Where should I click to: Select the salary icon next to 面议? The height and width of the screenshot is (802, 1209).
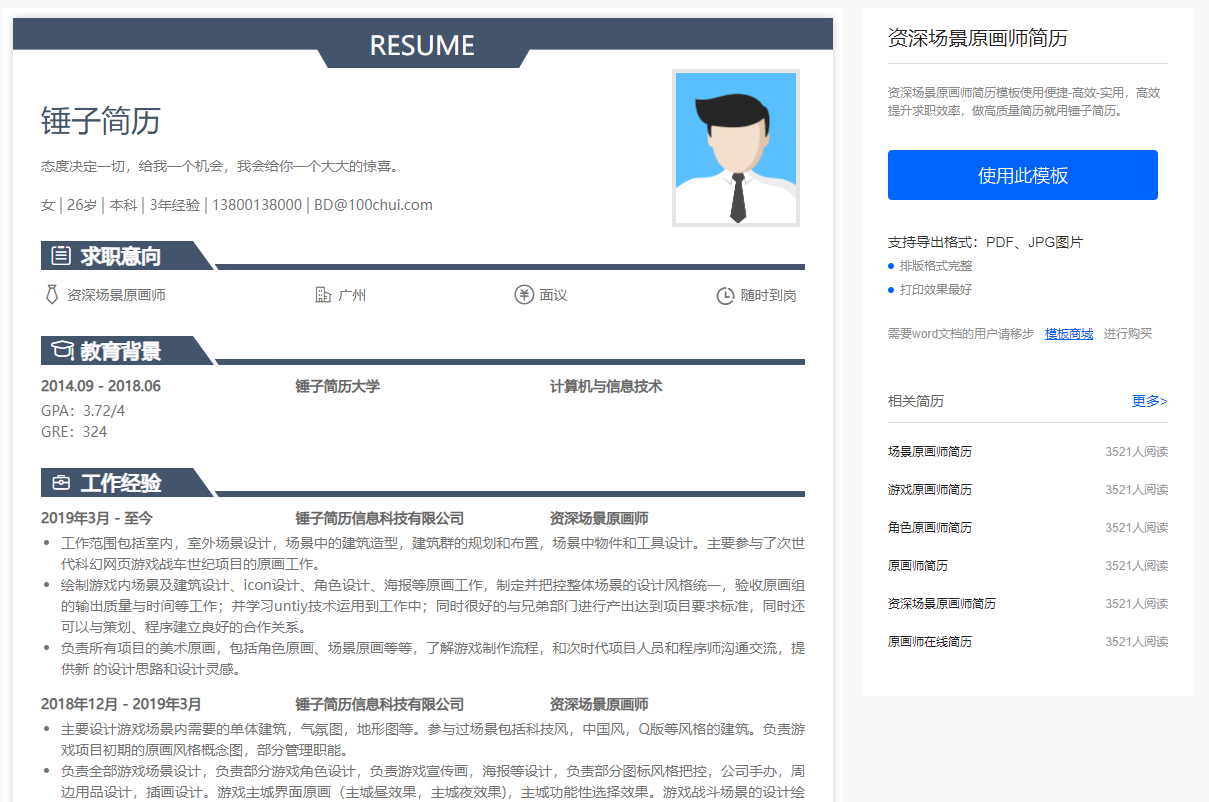pos(525,295)
